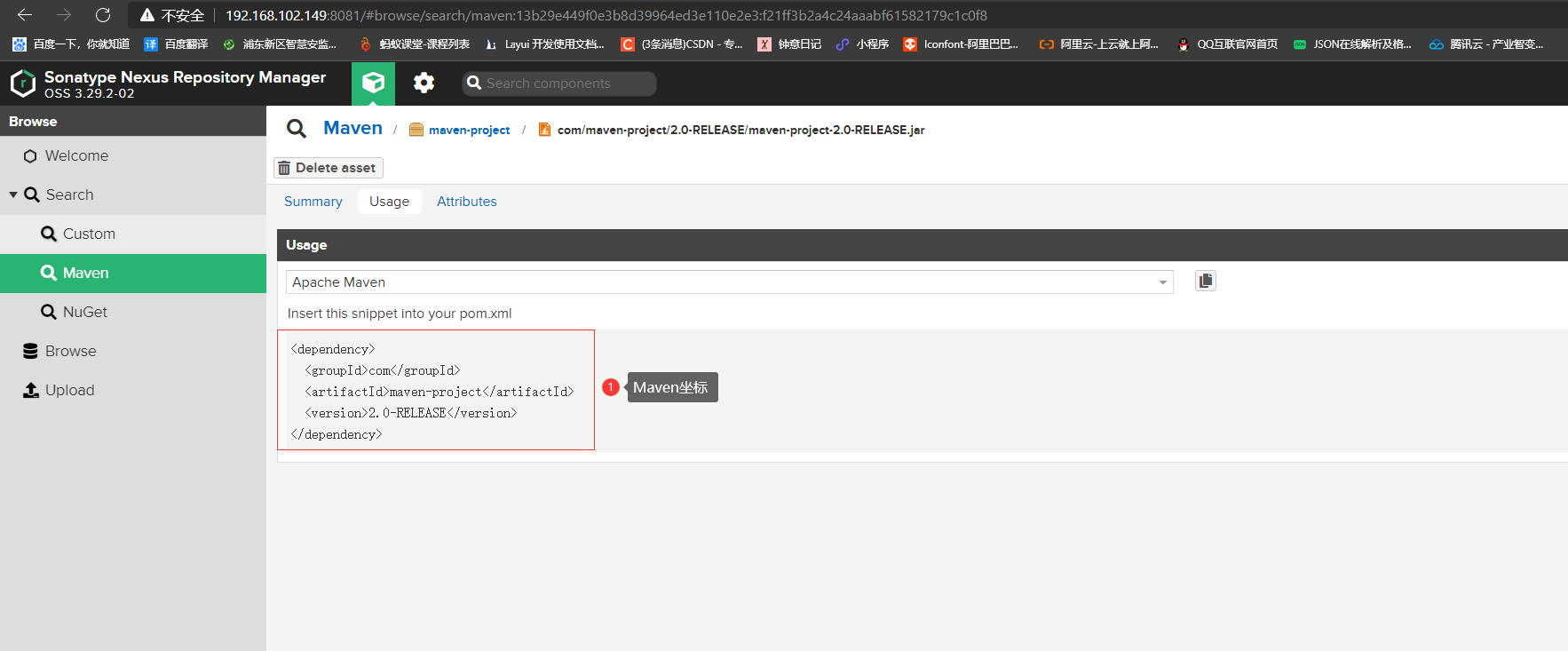Collapse the Search tree node arrow
This screenshot has width=1568, height=651.
click(x=13, y=195)
